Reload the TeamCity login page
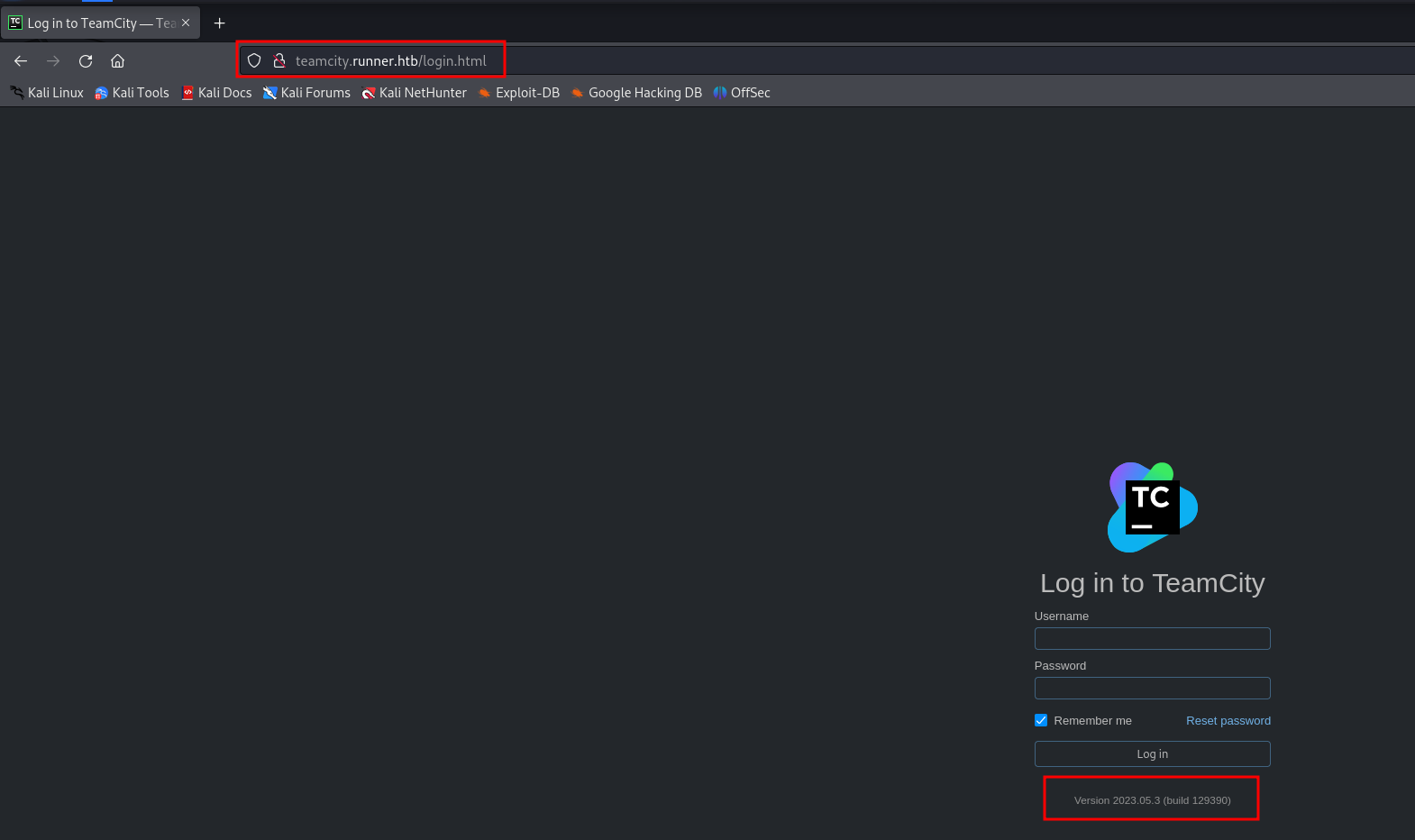 point(86,61)
